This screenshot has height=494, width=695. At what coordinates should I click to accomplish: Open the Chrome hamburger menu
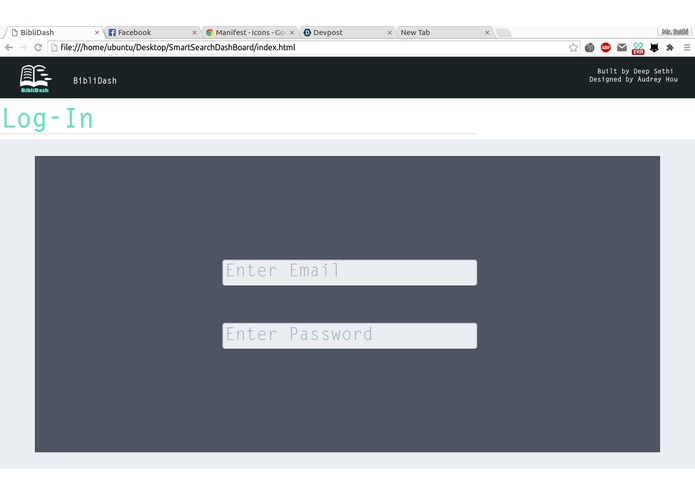(x=687, y=47)
